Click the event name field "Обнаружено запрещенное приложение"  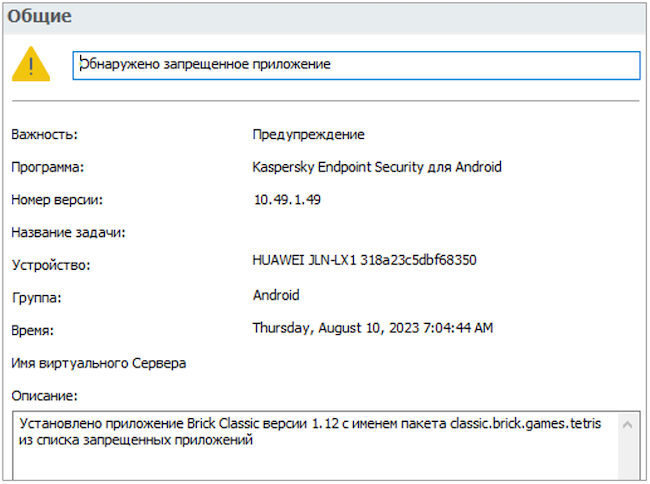click(355, 64)
